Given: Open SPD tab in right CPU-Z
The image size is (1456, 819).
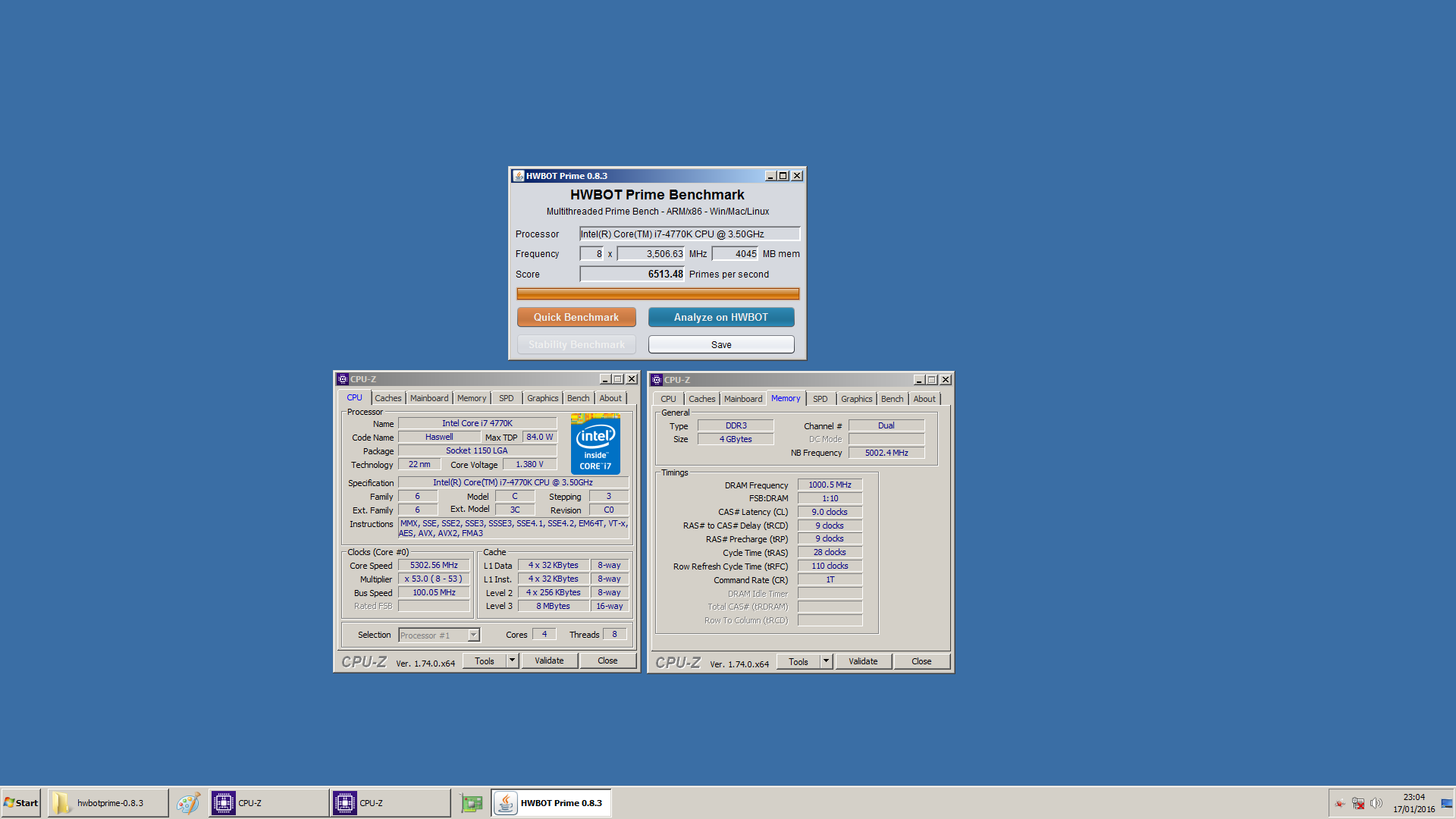Looking at the screenshot, I should click(821, 399).
